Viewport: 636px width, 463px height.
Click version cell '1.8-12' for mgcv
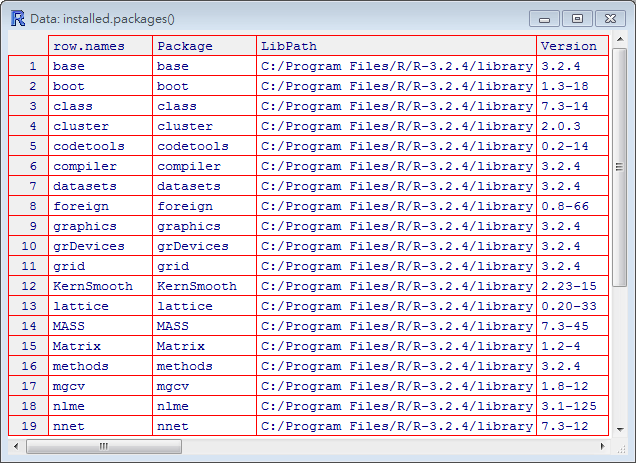572,386
